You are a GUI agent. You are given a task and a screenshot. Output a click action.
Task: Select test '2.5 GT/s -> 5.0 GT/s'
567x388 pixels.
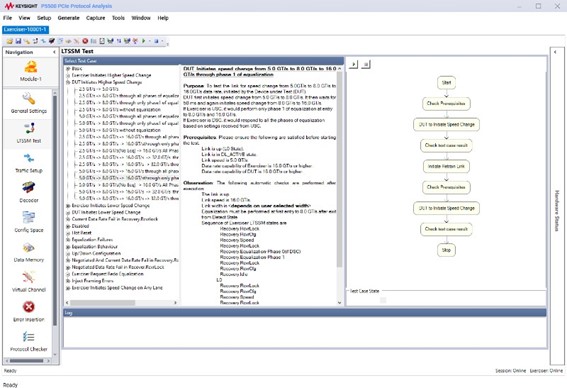click(x=98, y=89)
